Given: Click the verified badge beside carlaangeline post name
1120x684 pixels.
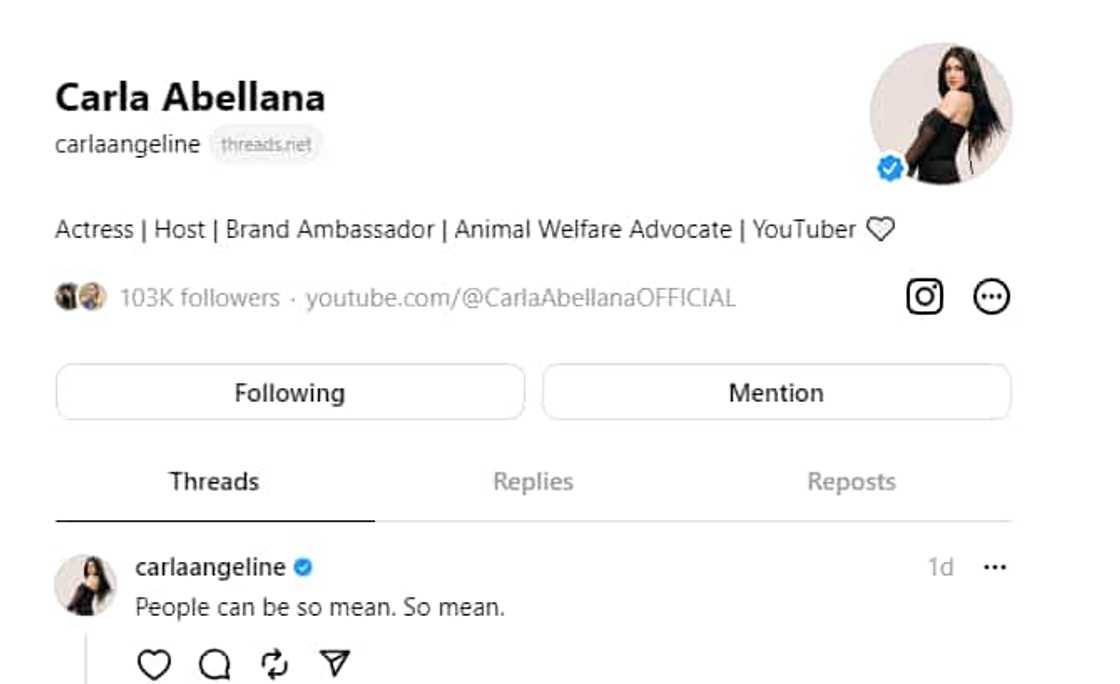Looking at the screenshot, I should [303, 568].
